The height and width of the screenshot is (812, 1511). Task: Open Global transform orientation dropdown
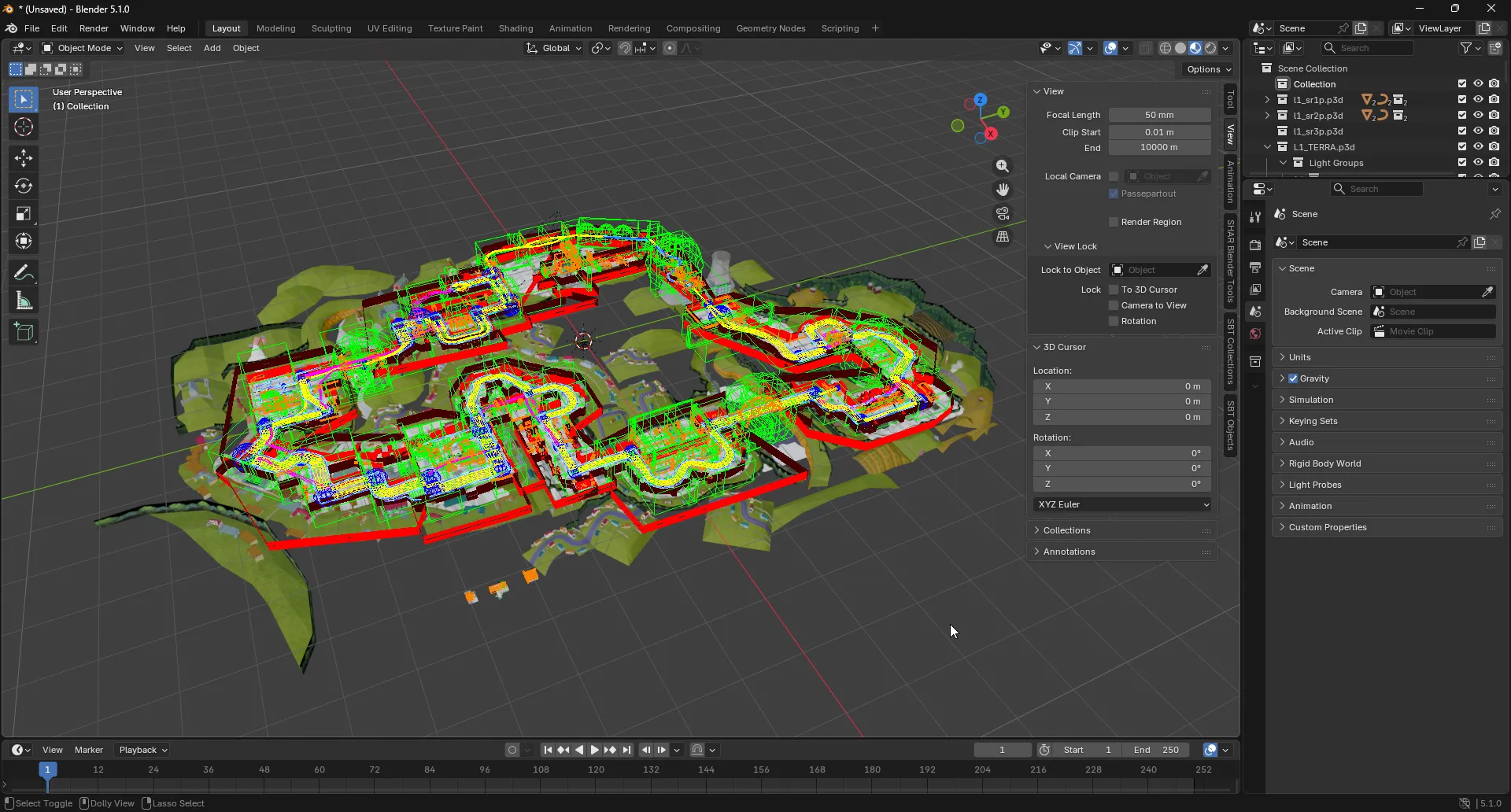(x=554, y=48)
